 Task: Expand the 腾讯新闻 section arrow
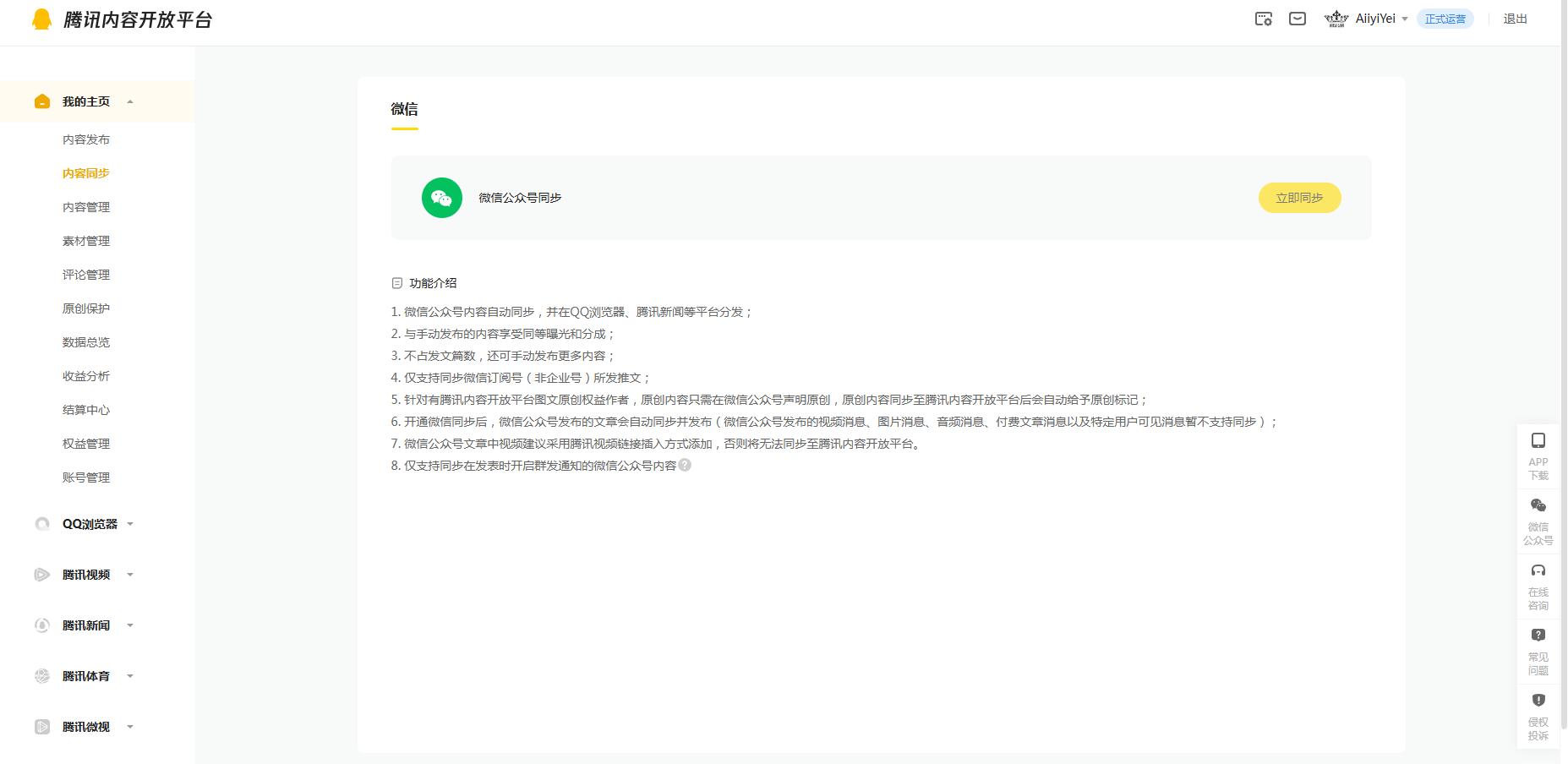[130, 625]
